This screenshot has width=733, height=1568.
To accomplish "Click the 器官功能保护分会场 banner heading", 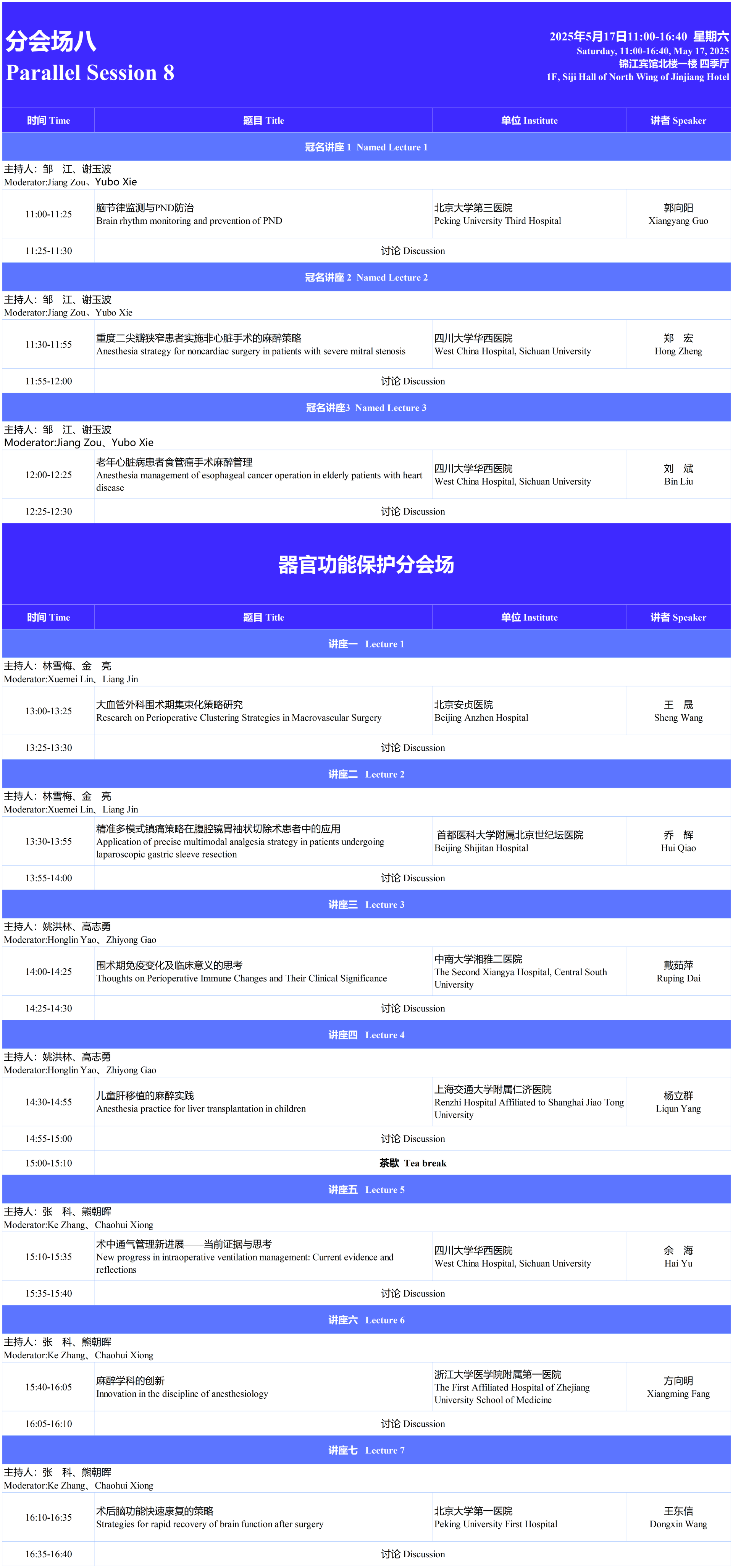I will coord(366,564).
